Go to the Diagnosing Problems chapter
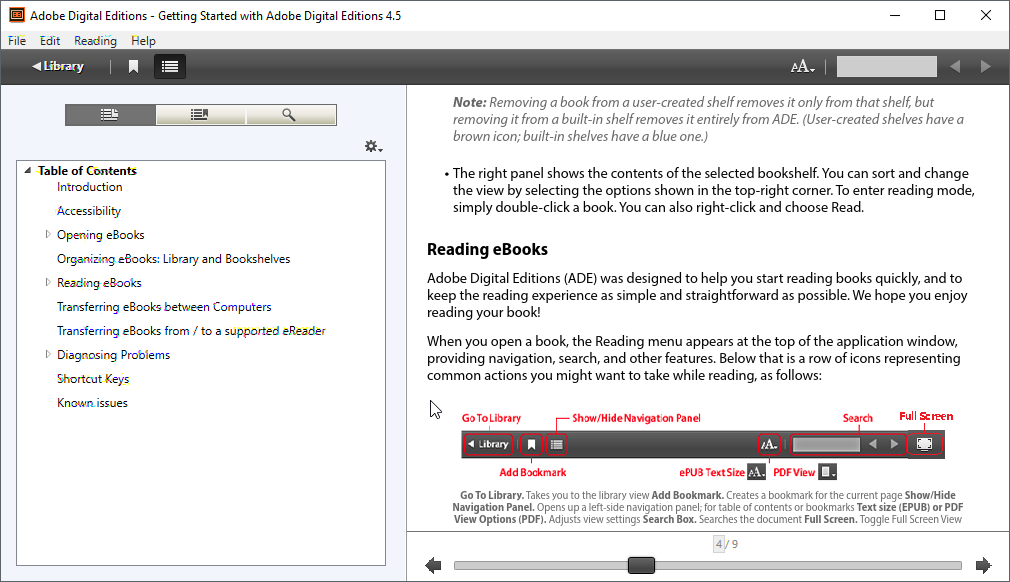This screenshot has height=582, width=1010. coord(113,355)
